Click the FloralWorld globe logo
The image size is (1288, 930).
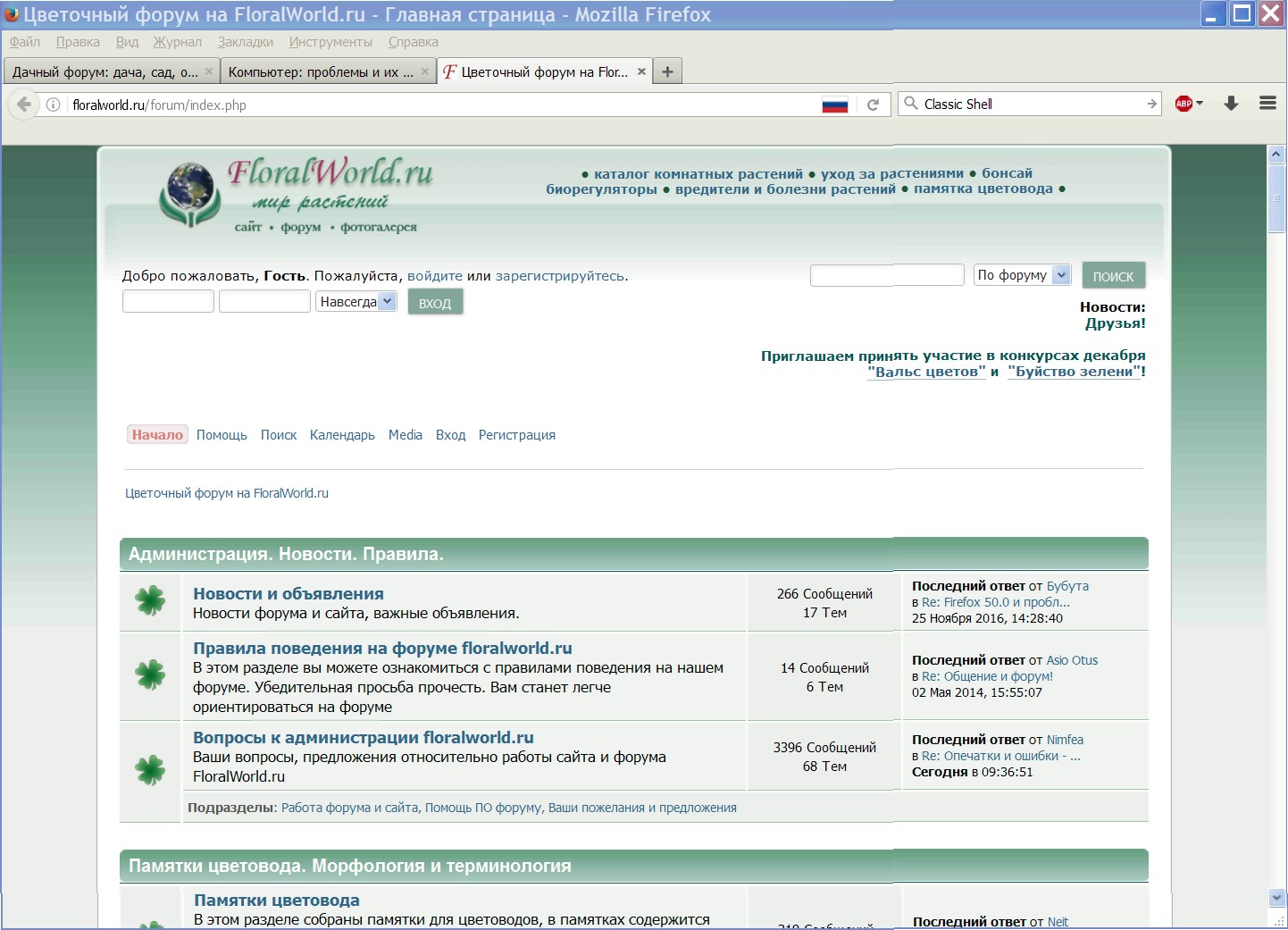190,194
